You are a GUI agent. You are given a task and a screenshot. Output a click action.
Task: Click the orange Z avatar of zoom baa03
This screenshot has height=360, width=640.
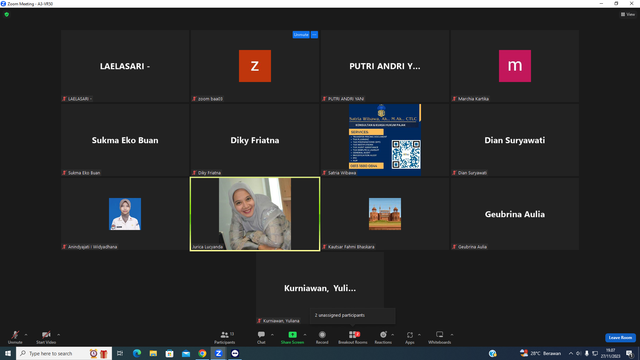(x=255, y=66)
